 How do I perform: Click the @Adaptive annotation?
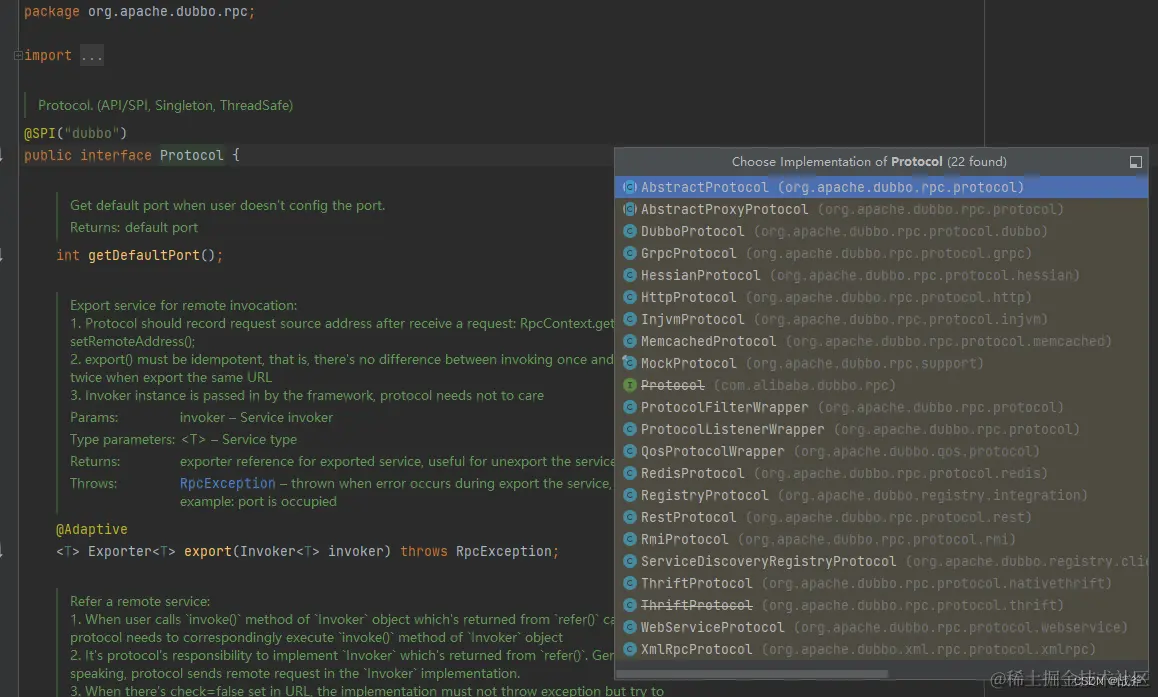(x=92, y=529)
